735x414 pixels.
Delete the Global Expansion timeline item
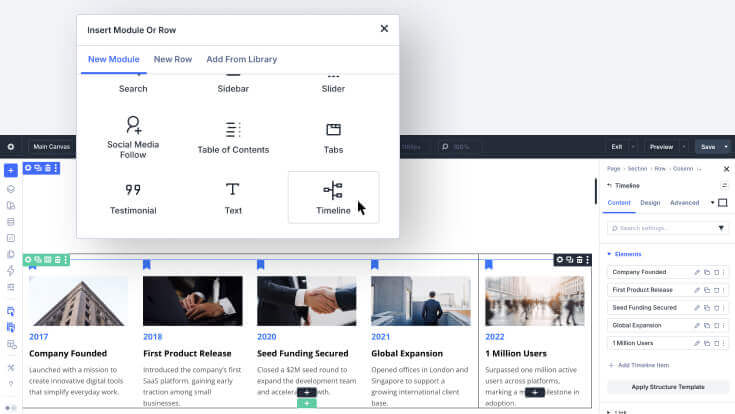[x=716, y=325]
